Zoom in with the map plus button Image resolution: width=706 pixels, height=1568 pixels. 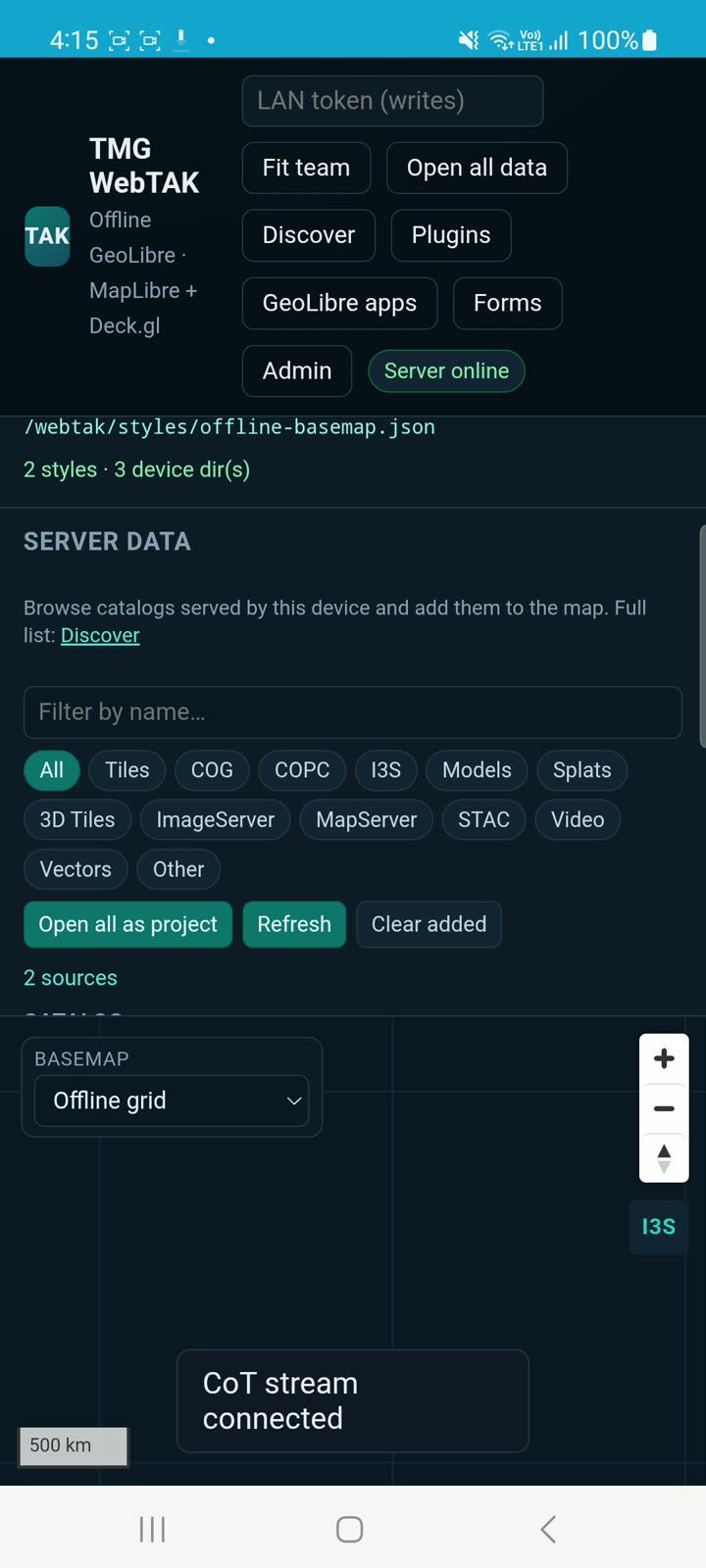point(664,1058)
